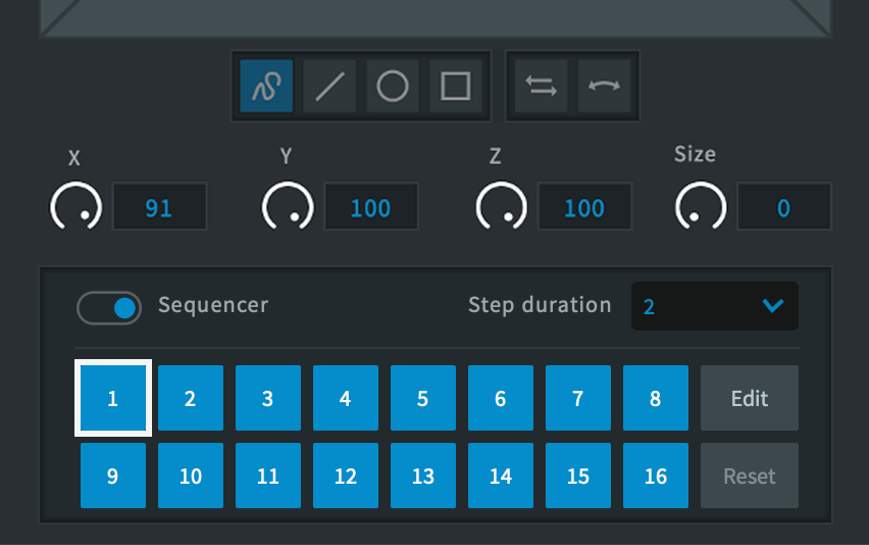Image resolution: width=869 pixels, height=545 pixels.
Task: Click the X value field showing 91
Action: click(x=159, y=208)
